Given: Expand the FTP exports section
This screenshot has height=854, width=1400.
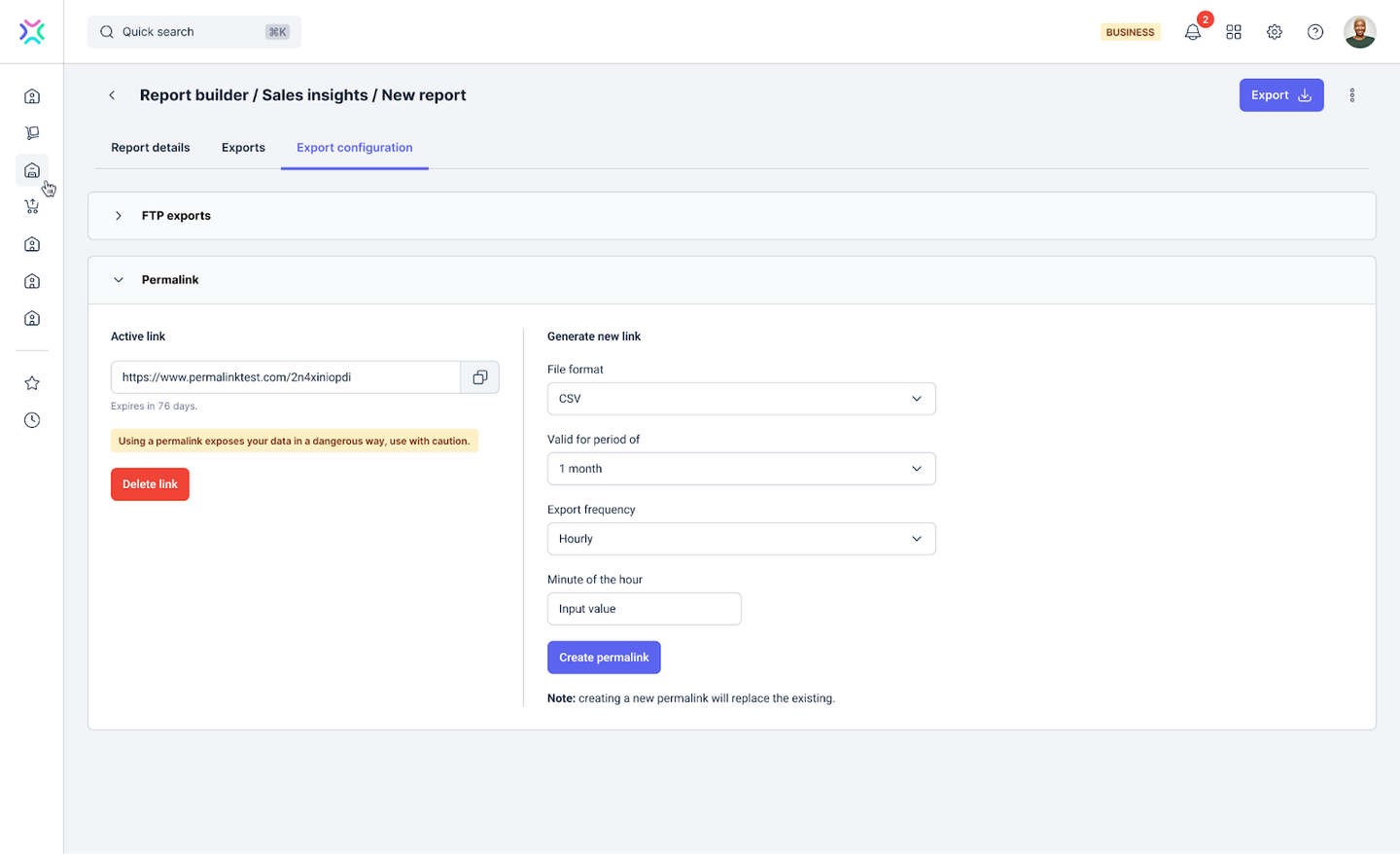Looking at the screenshot, I should (119, 216).
